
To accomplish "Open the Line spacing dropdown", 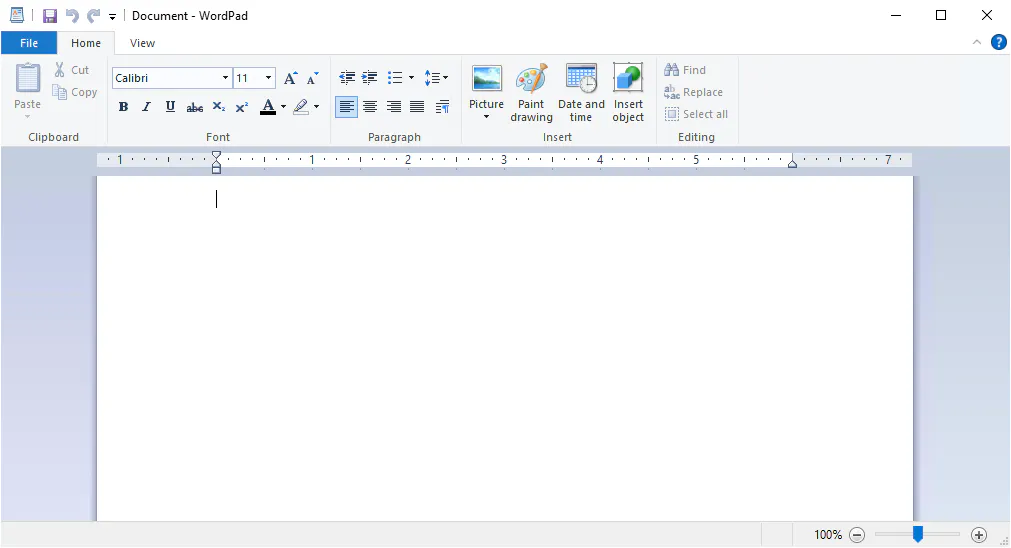I will coord(436,78).
